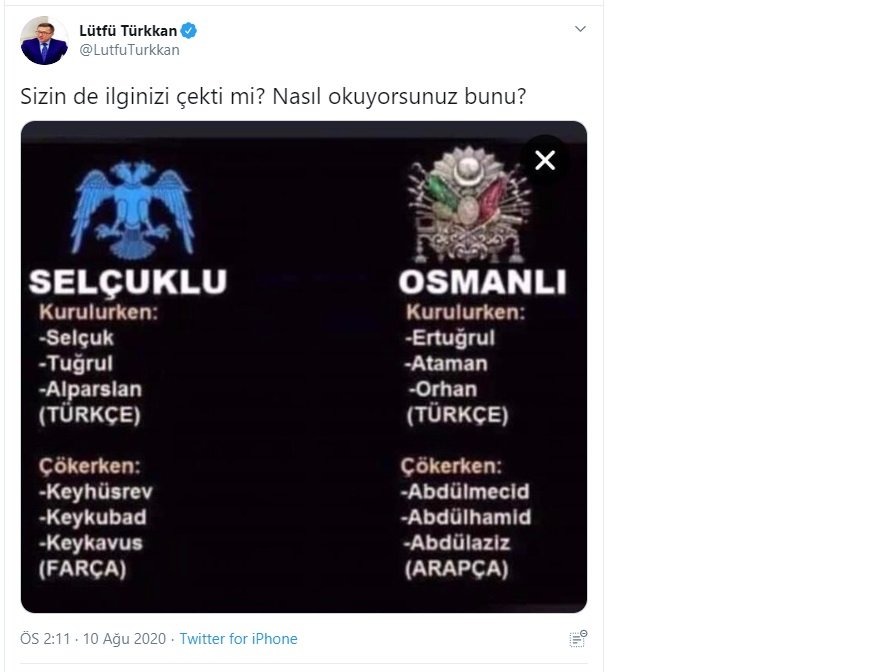
Task: Click Lütfü Türkkan's profile avatar
Action: click(x=44, y=40)
